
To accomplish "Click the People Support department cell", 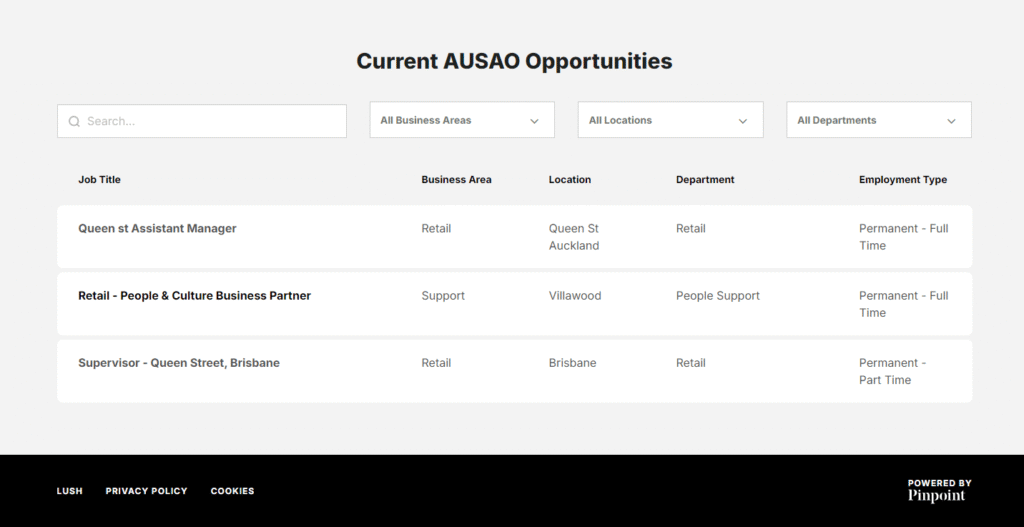I will (717, 296).
